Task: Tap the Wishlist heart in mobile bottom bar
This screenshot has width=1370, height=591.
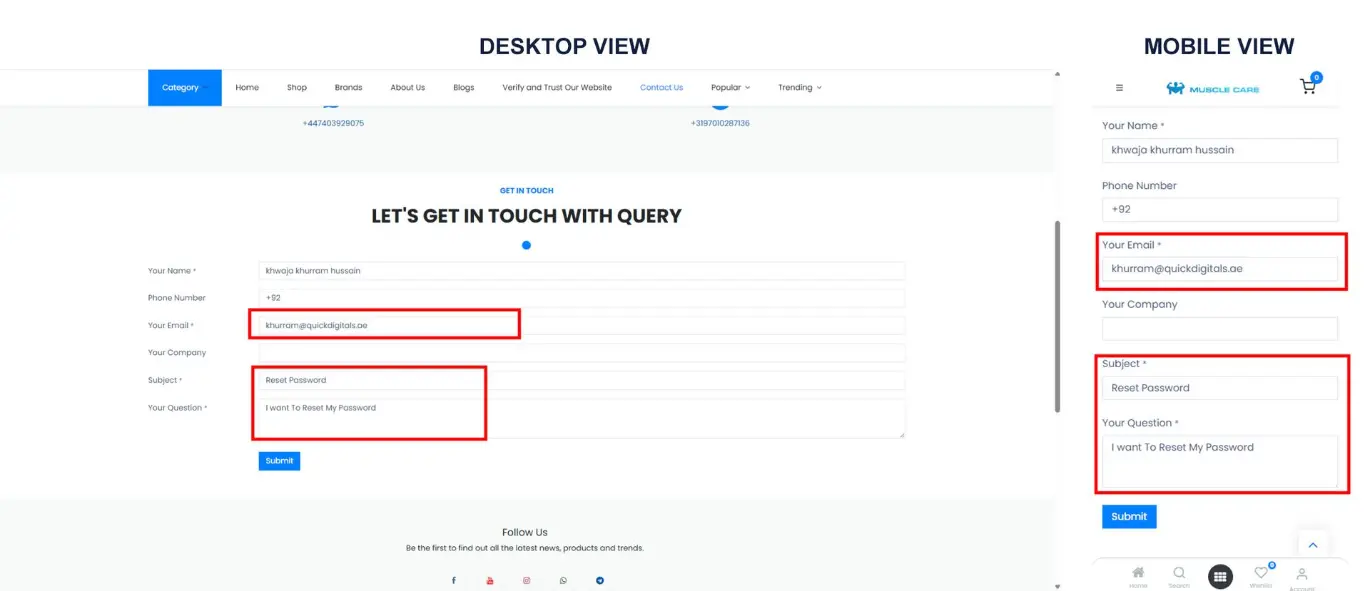Action: point(1261,574)
